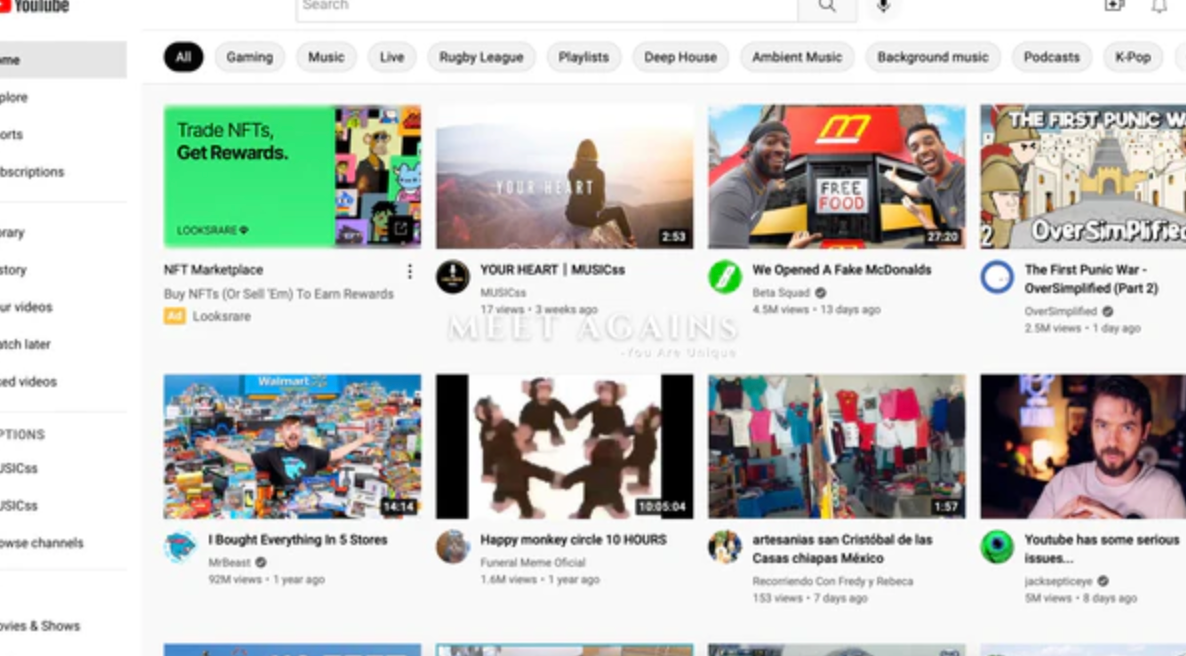
Task: Play YOUR HEART video thumbnail
Action: [564, 176]
